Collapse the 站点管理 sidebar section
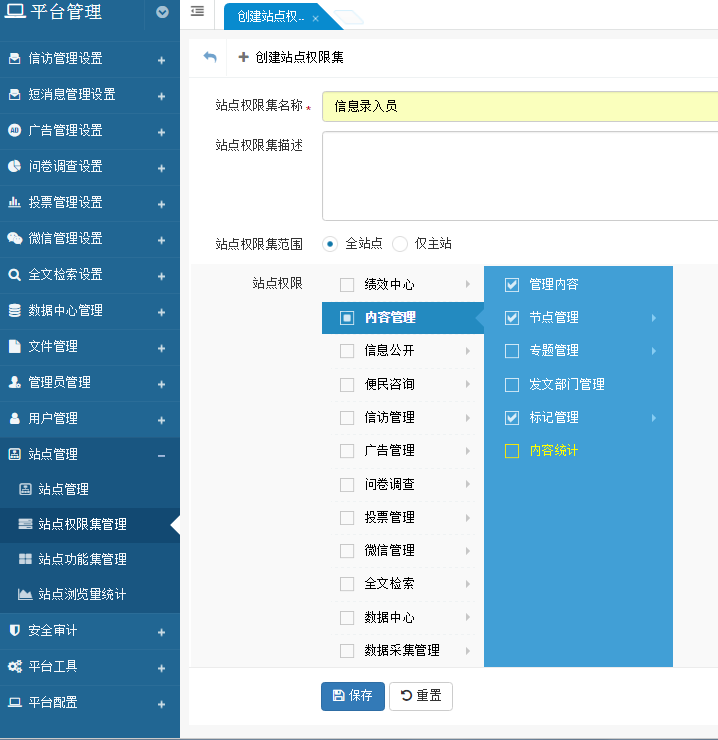Image resolution: width=718 pixels, height=740 pixels. point(161,455)
